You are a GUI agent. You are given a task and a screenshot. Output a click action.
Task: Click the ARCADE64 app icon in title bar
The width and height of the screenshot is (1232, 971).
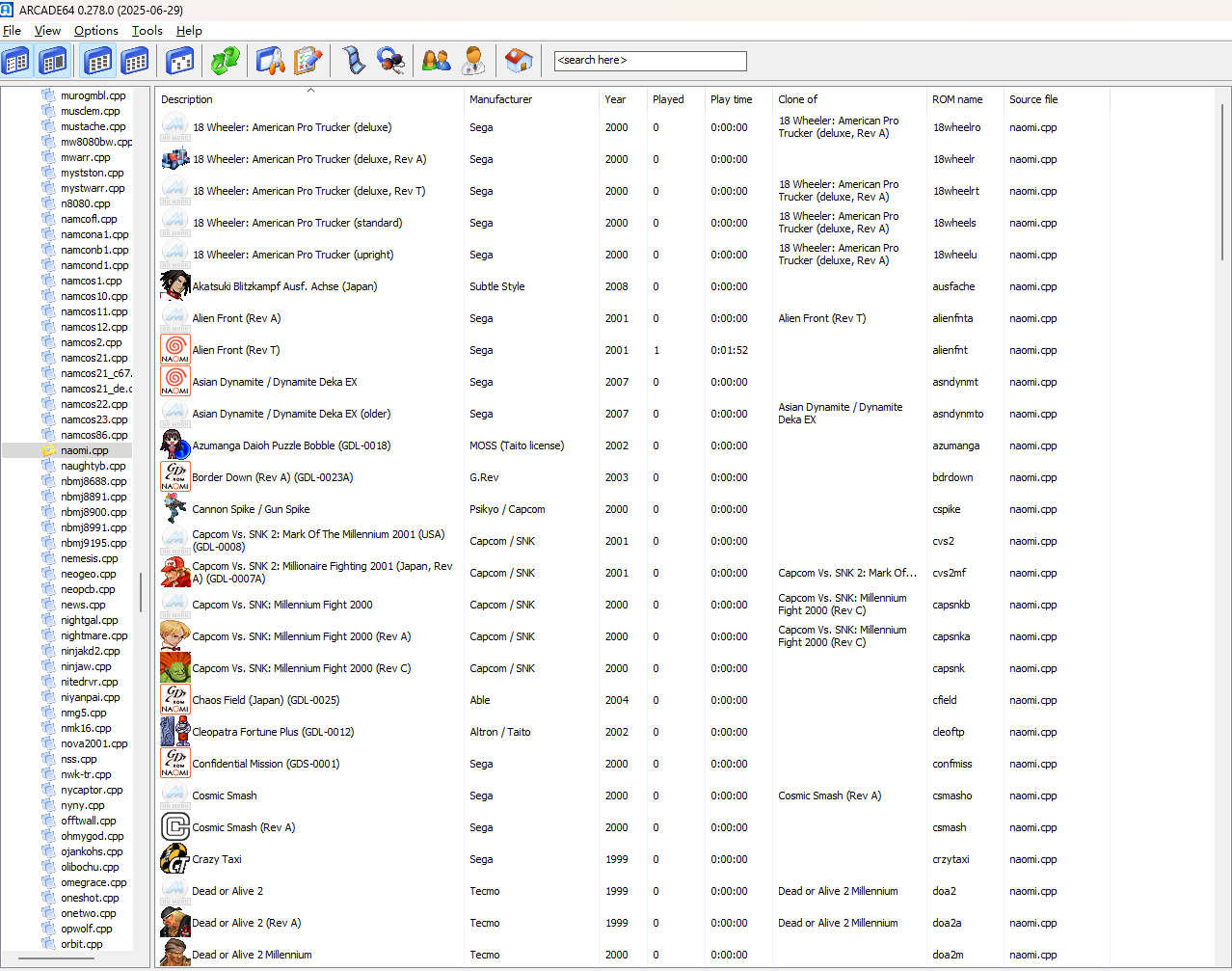click(8, 10)
